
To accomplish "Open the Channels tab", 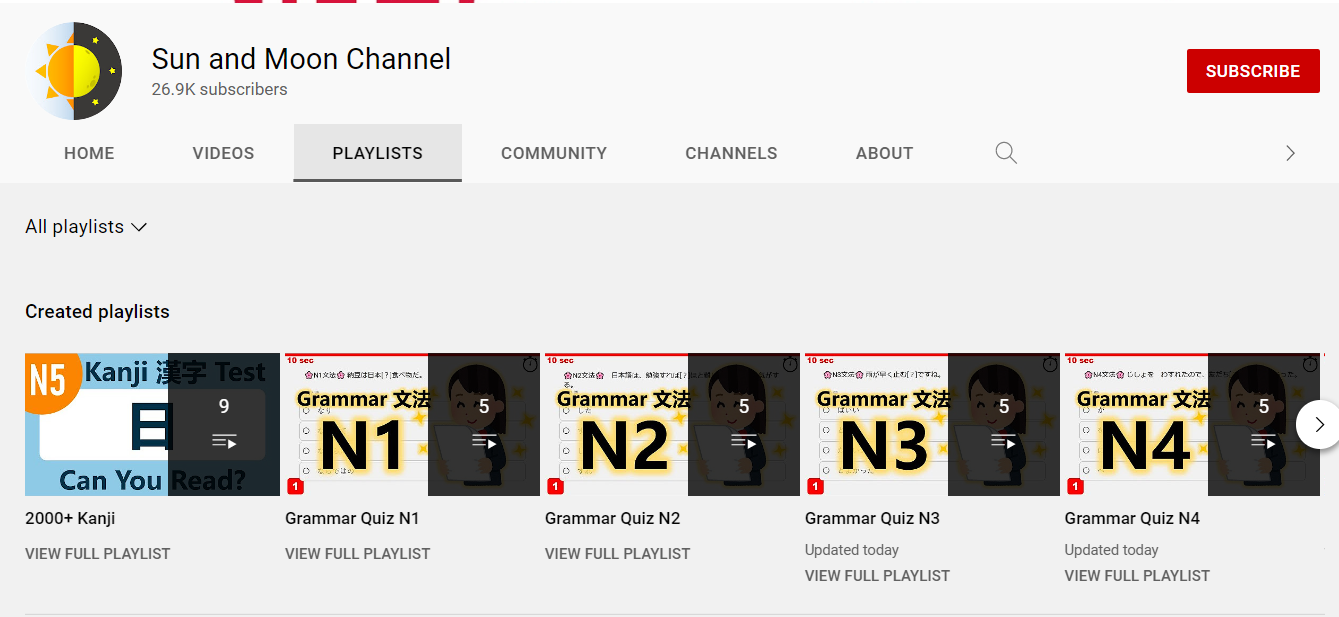I will [731, 153].
